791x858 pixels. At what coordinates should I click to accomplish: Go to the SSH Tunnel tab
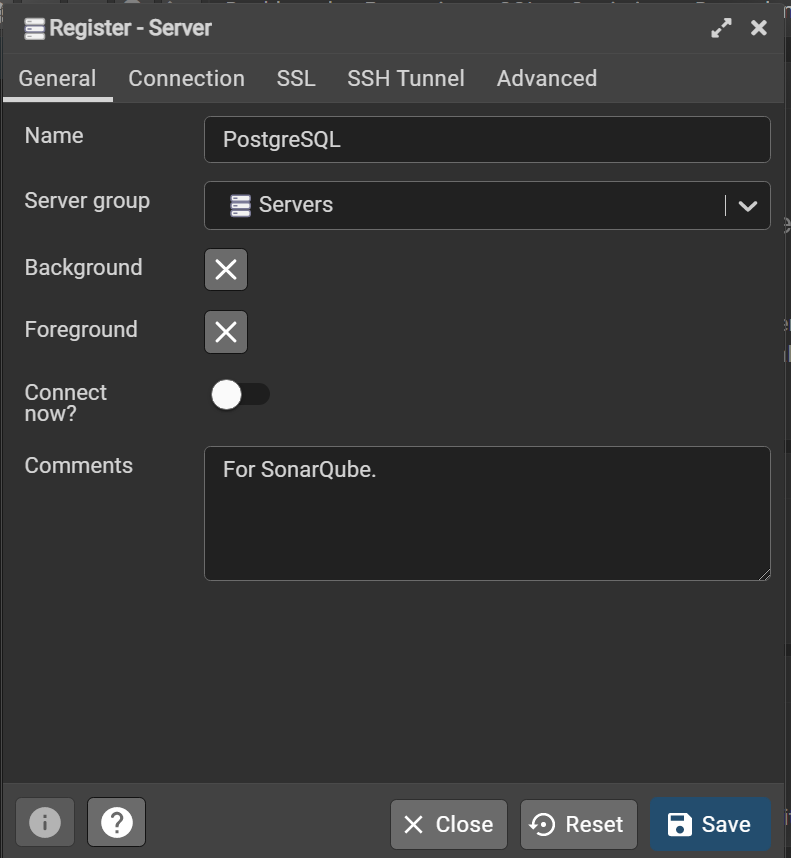(406, 78)
